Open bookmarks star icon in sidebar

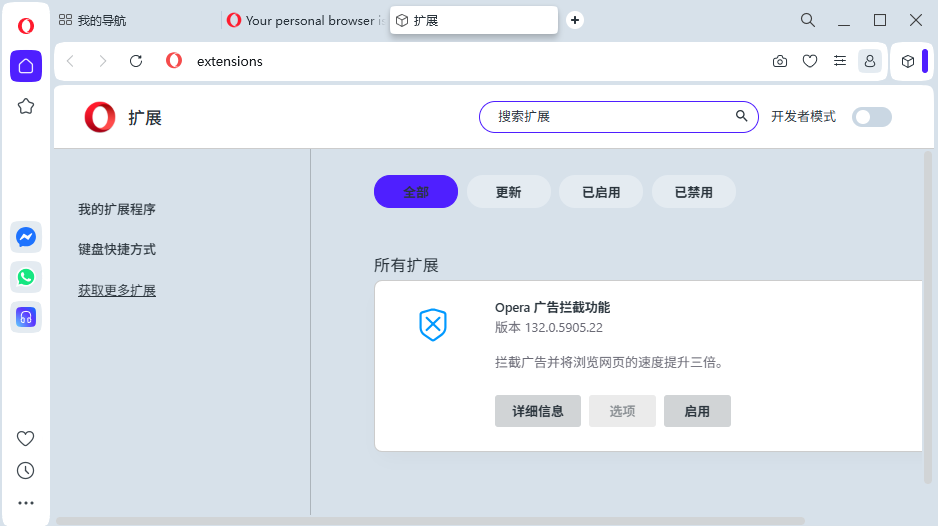pyautogui.click(x=26, y=107)
